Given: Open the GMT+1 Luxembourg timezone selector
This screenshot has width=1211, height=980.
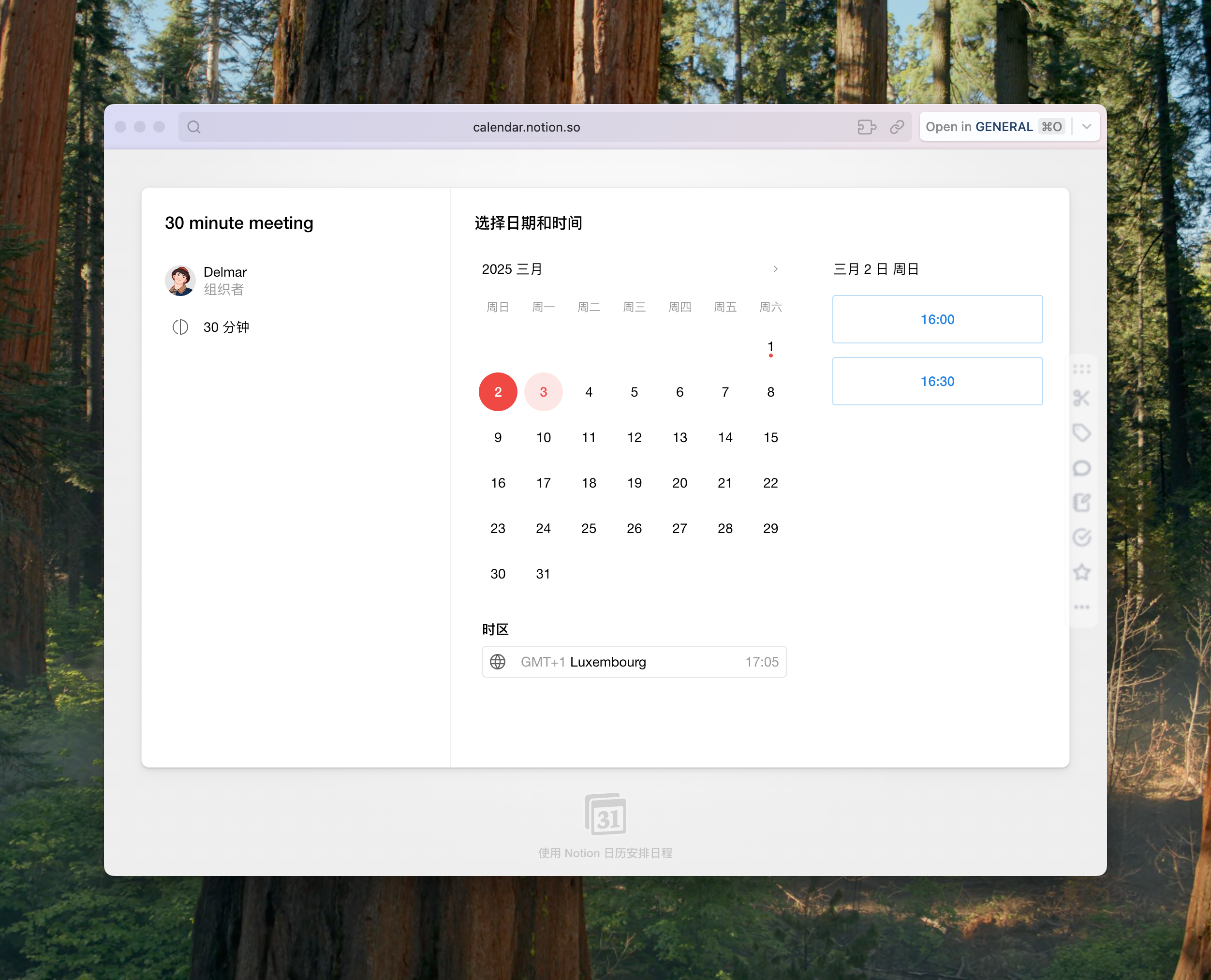Looking at the screenshot, I should coord(634,662).
